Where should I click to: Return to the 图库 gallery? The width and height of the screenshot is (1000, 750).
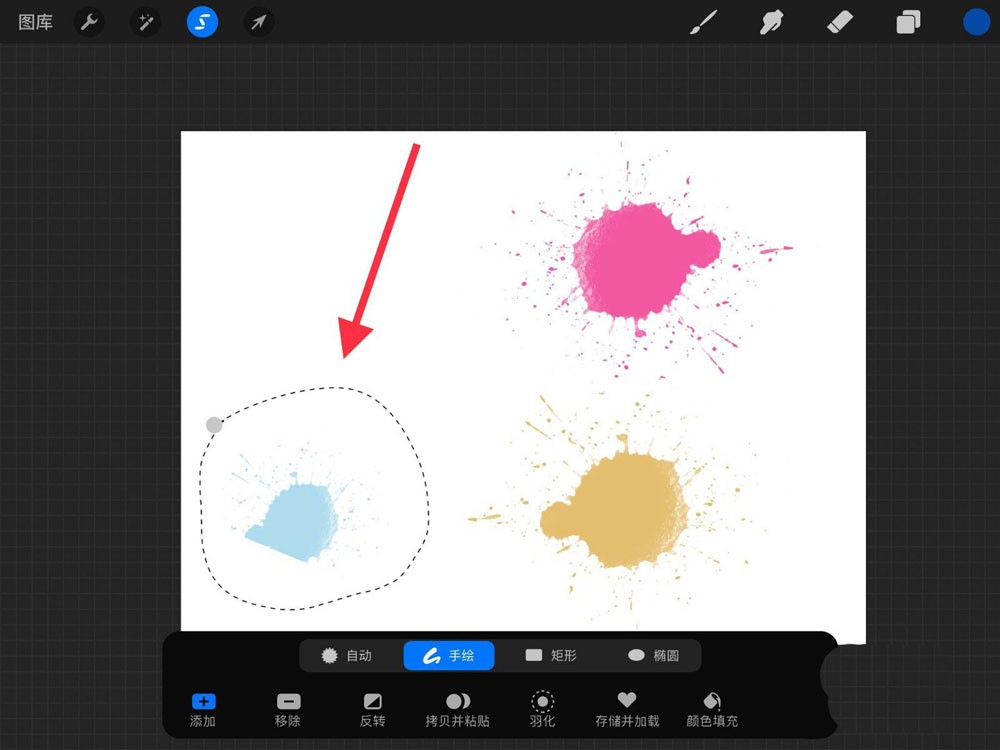coord(36,22)
